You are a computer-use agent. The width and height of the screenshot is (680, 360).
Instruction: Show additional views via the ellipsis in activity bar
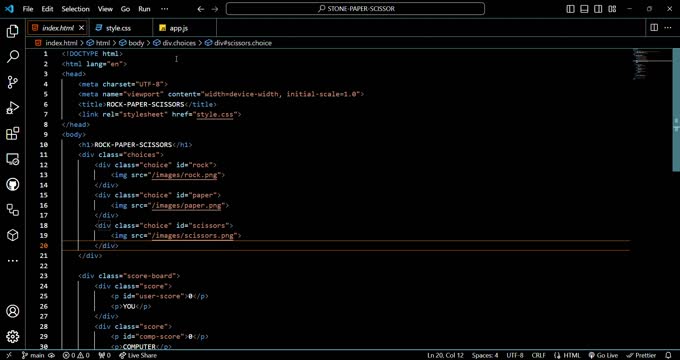pyautogui.click(x=13, y=261)
